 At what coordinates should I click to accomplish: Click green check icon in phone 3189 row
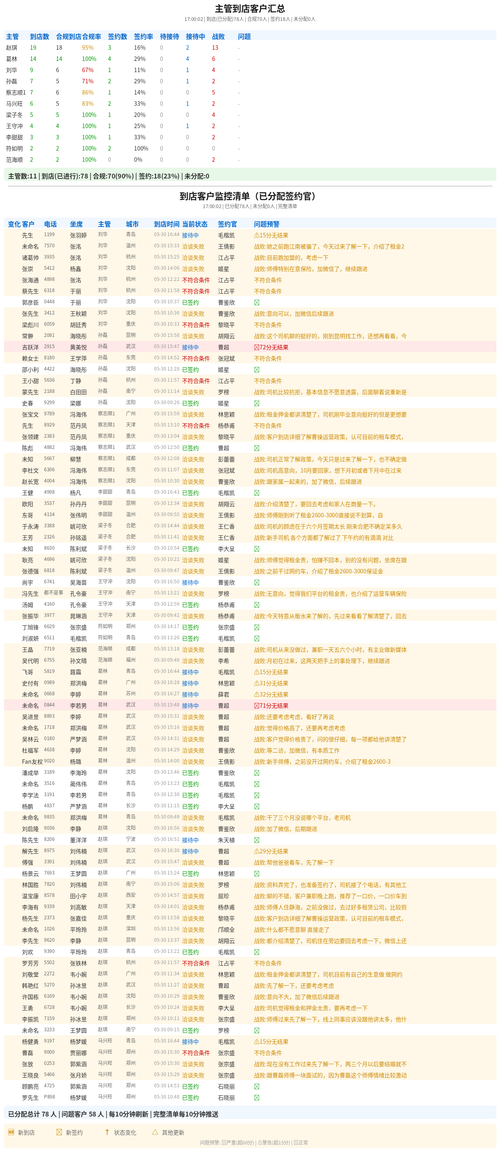click(257, 773)
